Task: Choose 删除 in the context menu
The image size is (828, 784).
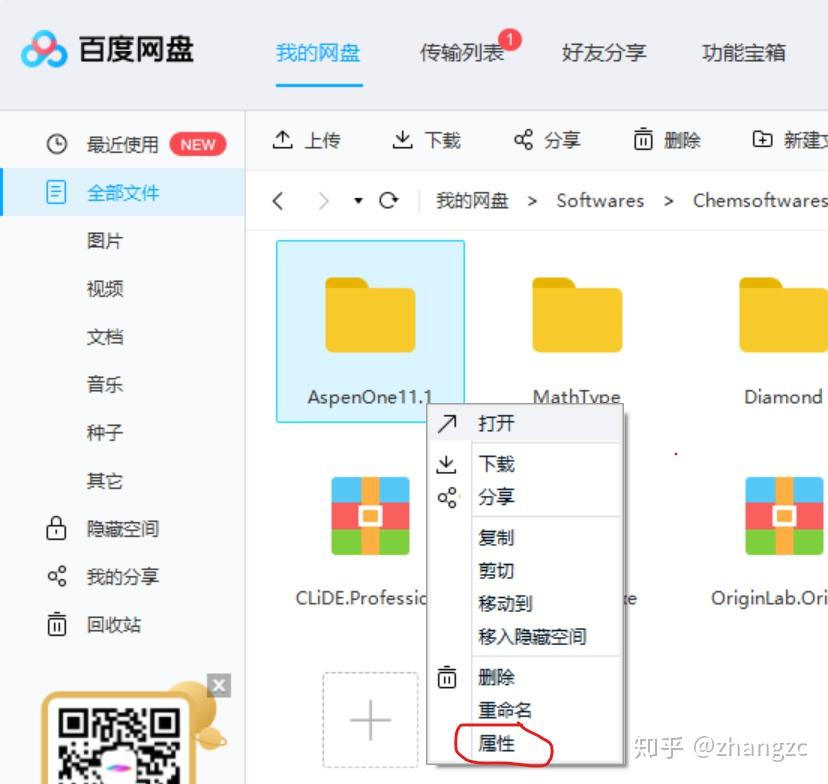Action: pyautogui.click(x=525, y=677)
